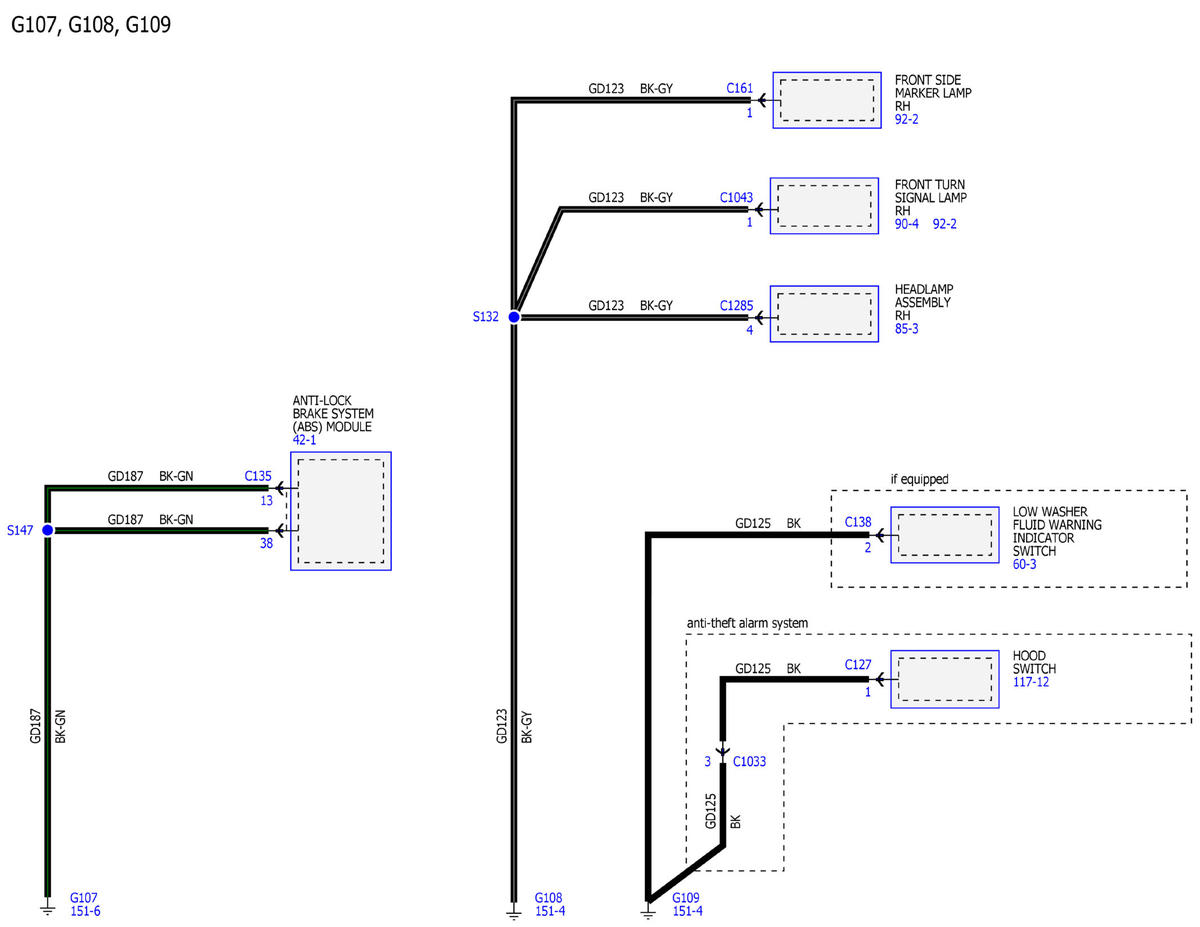
Task: Open the G108 ground reference
Action: click(550, 898)
